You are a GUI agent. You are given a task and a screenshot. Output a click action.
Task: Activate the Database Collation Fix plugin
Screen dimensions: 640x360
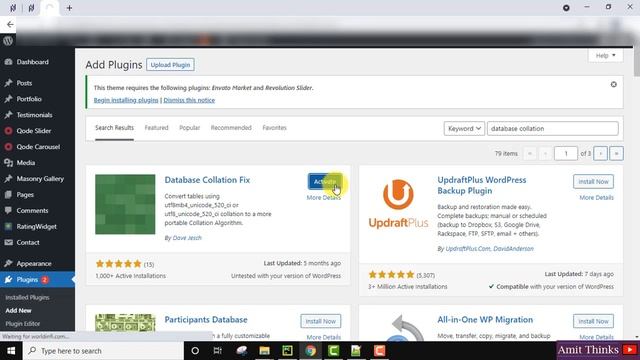(324, 182)
